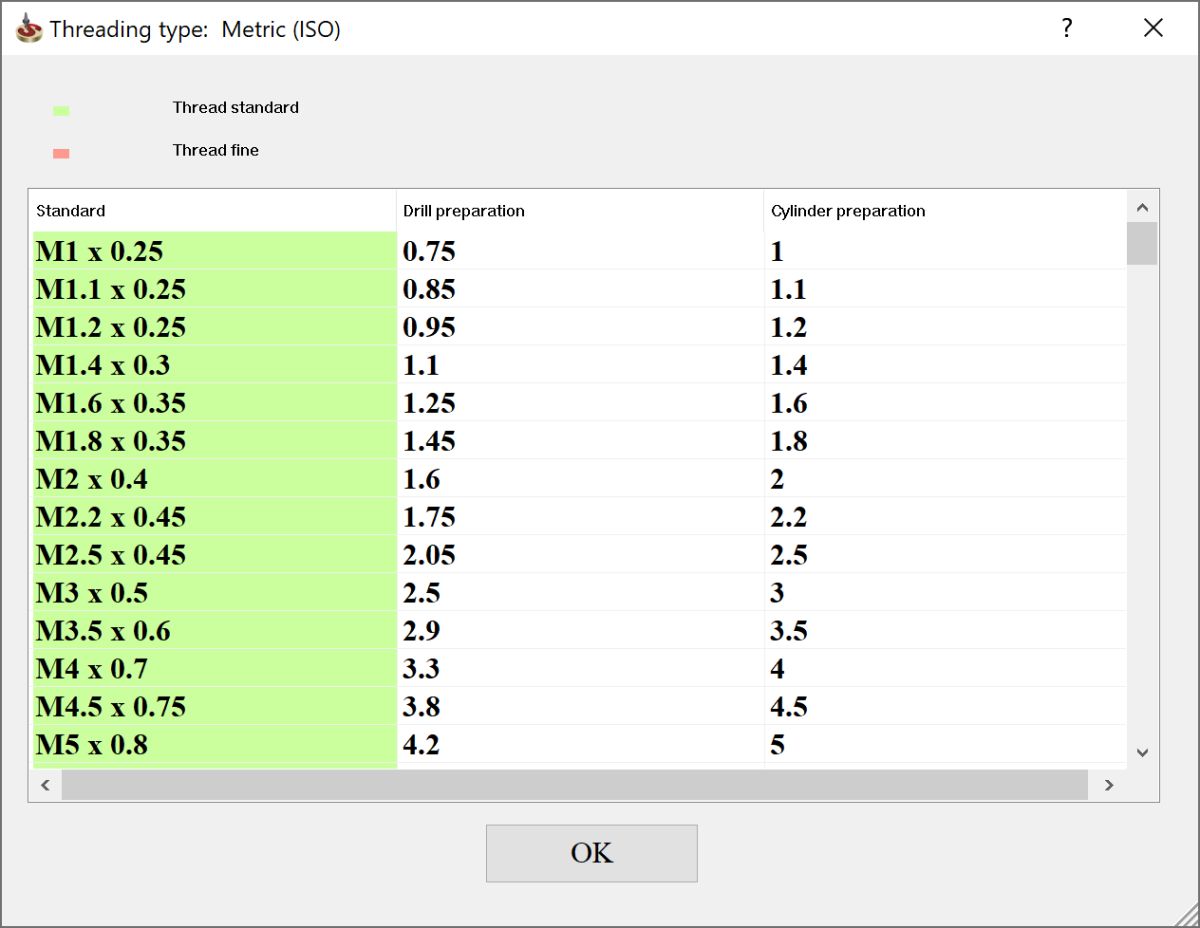
Task: Click the Thread fine legend label
Action: pos(215,151)
